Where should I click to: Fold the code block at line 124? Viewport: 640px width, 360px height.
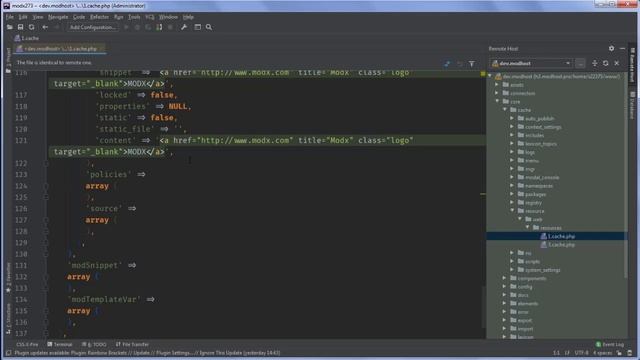46,186
